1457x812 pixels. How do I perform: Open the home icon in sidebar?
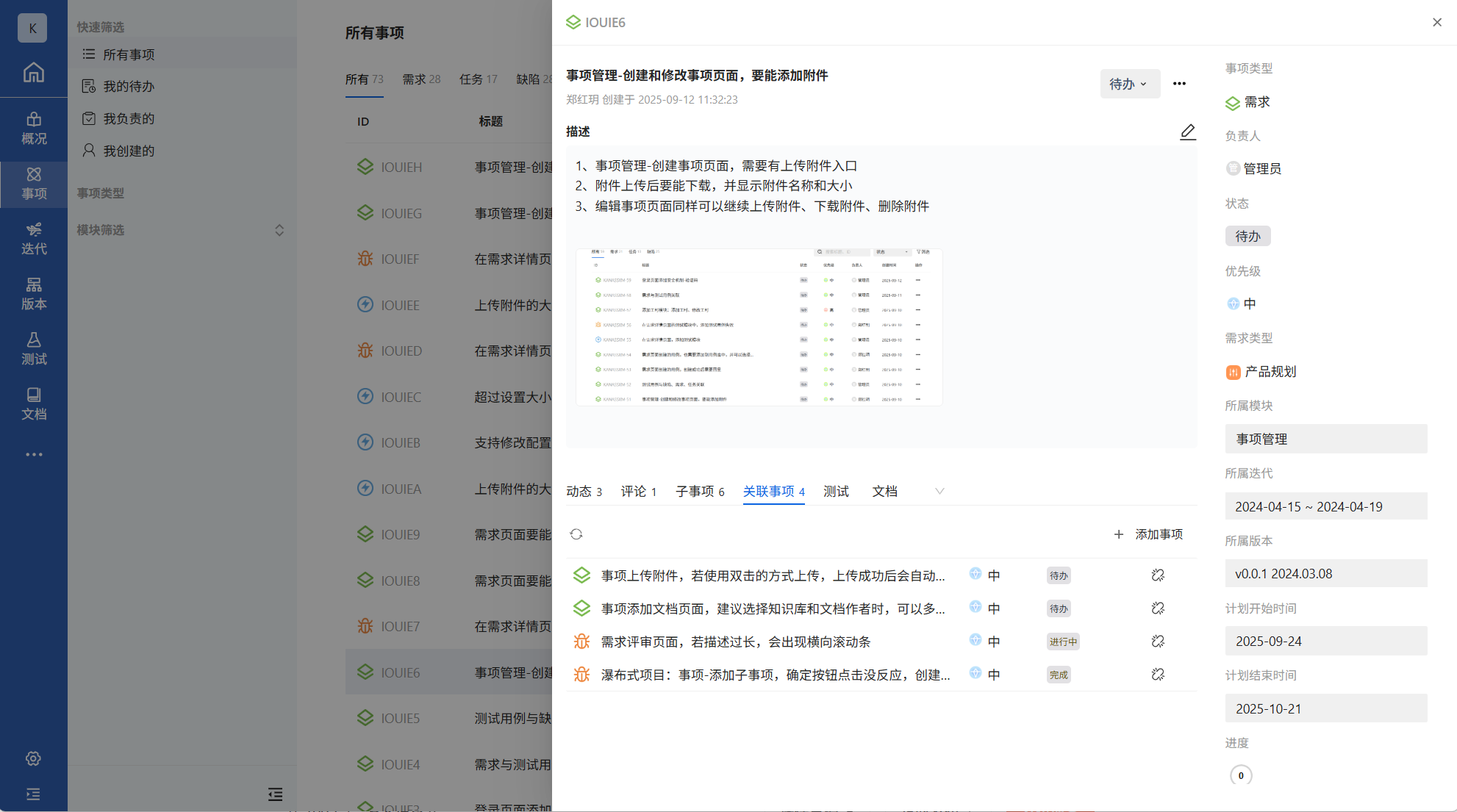33,73
